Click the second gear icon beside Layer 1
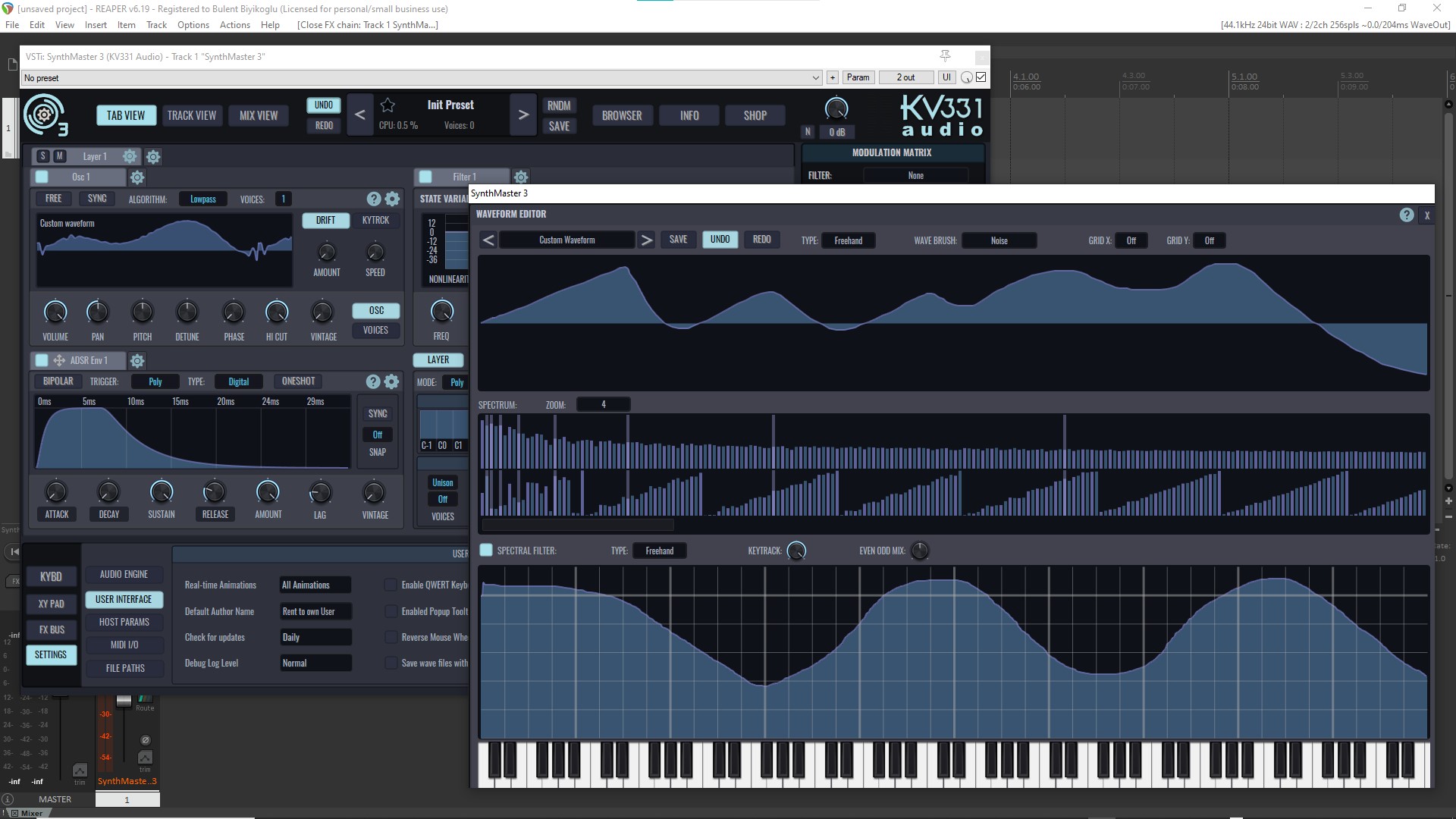Screen dimensions: 1456x819 pos(153,157)
